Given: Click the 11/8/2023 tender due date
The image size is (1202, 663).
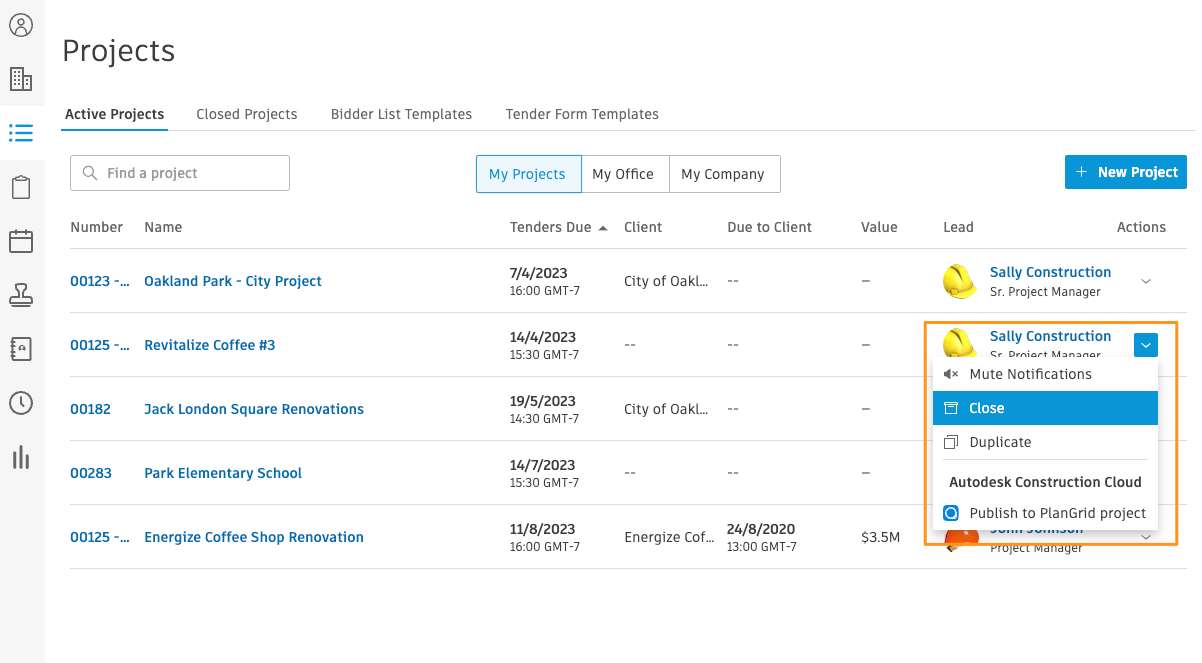Looking at the screenshot, I should (543, 529).
